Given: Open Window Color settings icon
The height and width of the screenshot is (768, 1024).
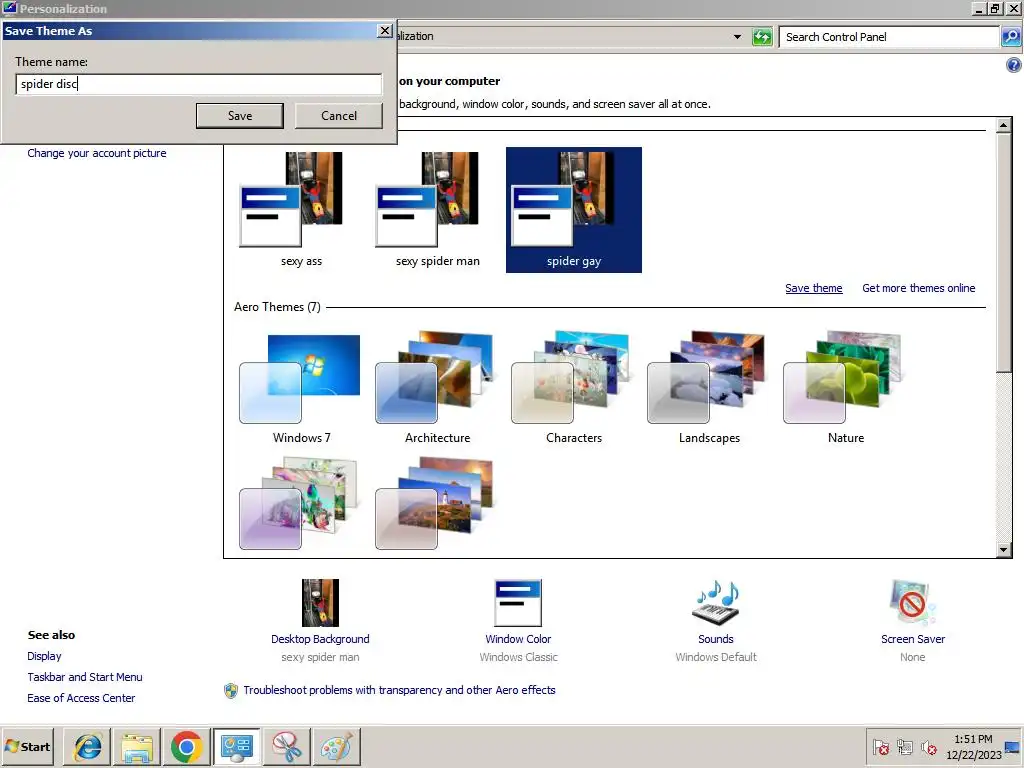Looking at the screenshot, I should 518,603.
